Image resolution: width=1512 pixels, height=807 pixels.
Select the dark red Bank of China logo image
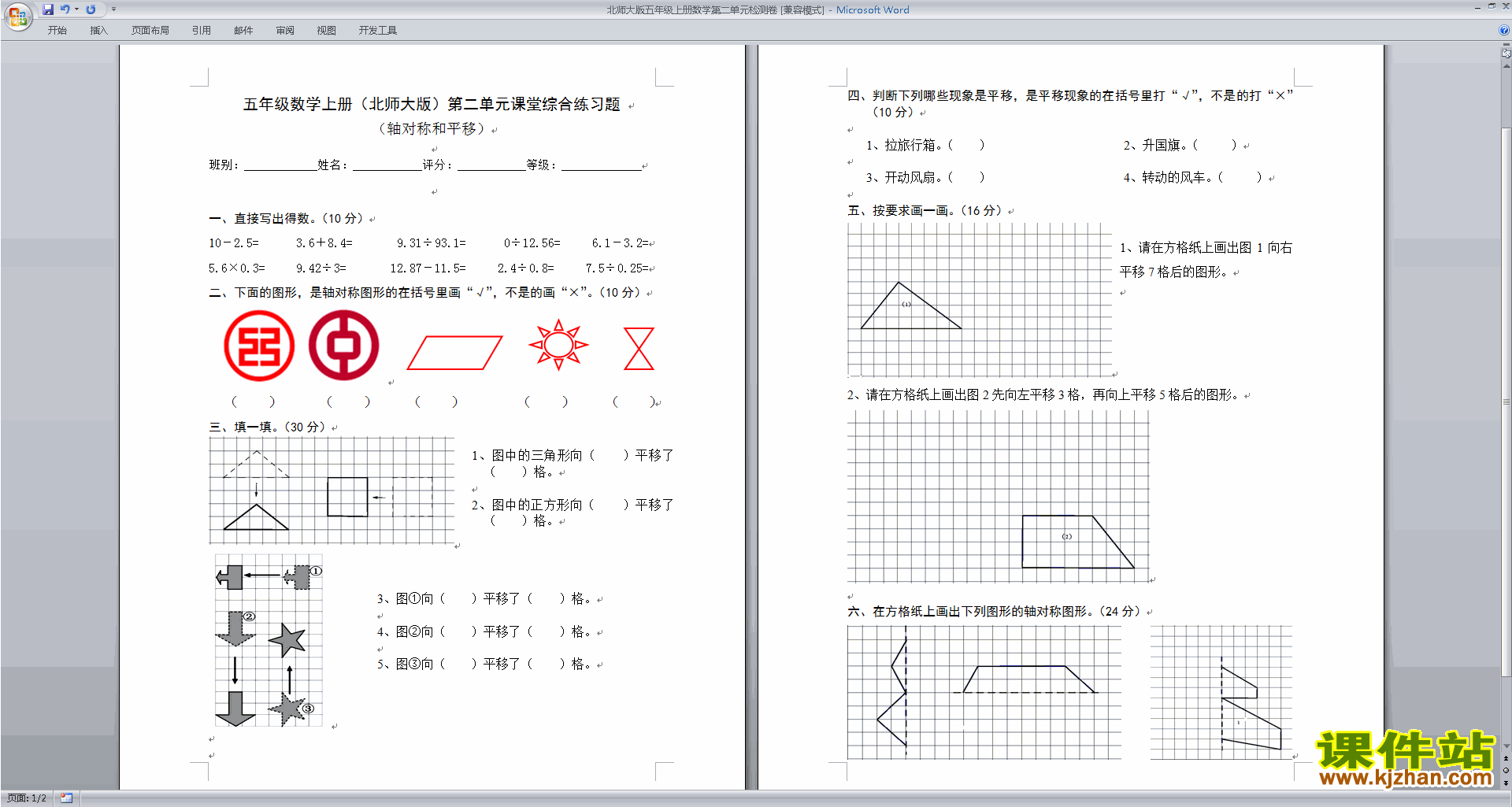[343, 346]
